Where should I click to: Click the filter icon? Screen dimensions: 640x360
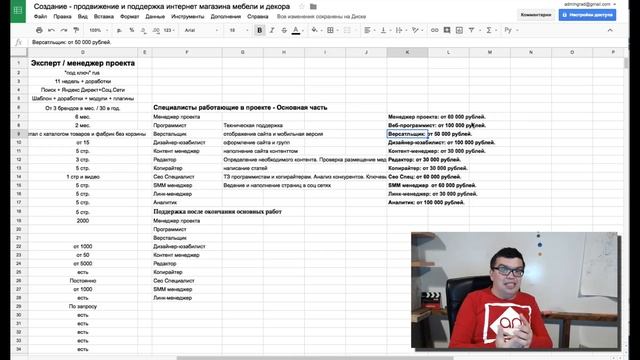pyautogui.click(x=471, y=30)
